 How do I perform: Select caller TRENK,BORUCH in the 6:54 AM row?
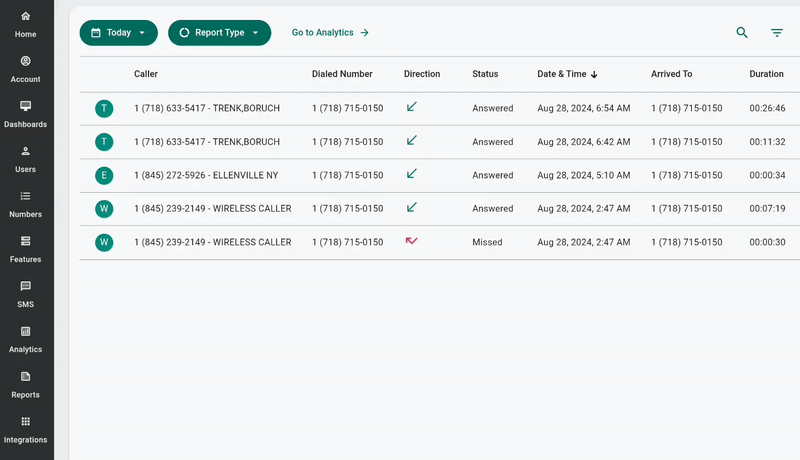[207, 108]
